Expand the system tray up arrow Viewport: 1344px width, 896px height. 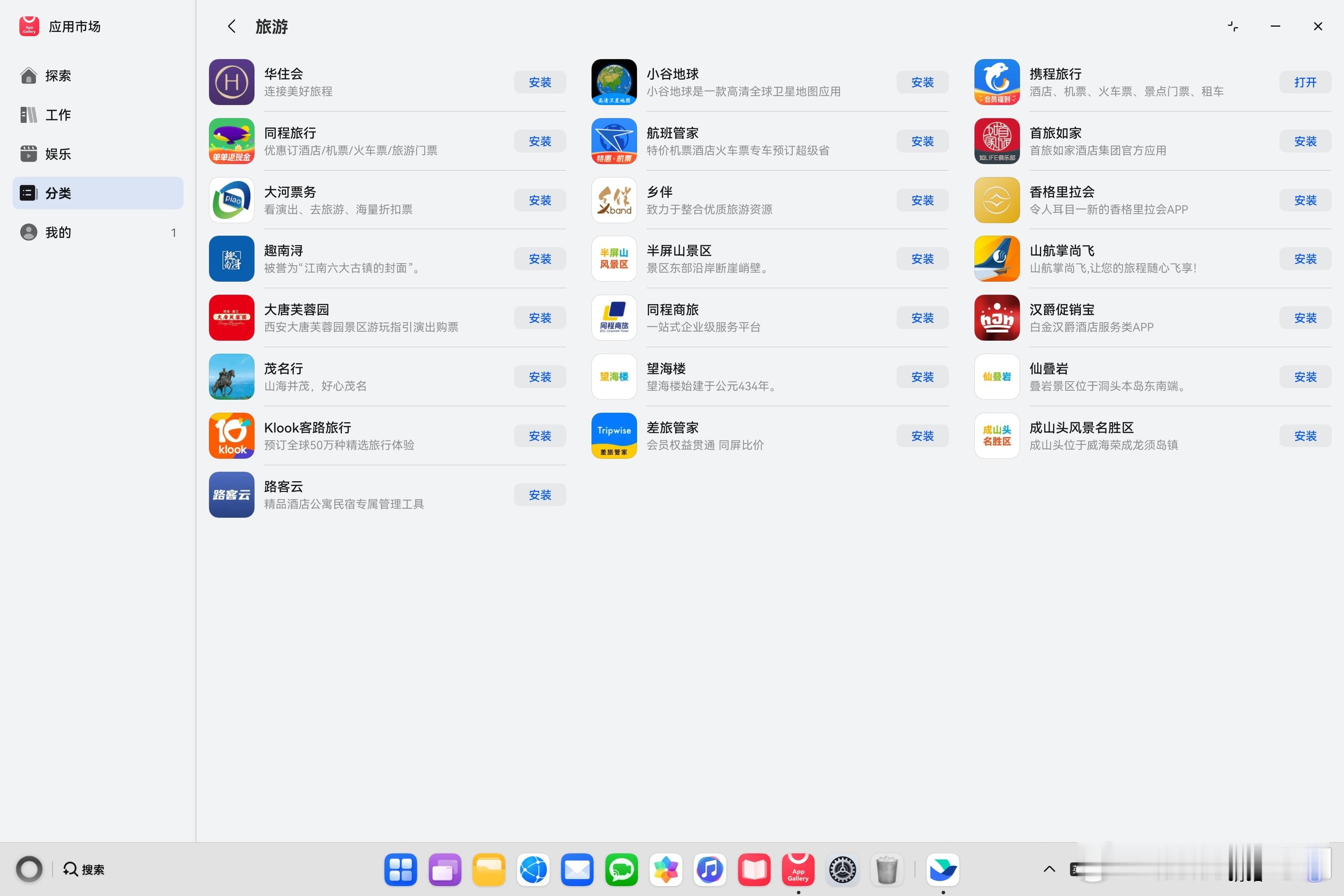[1049, 869]
